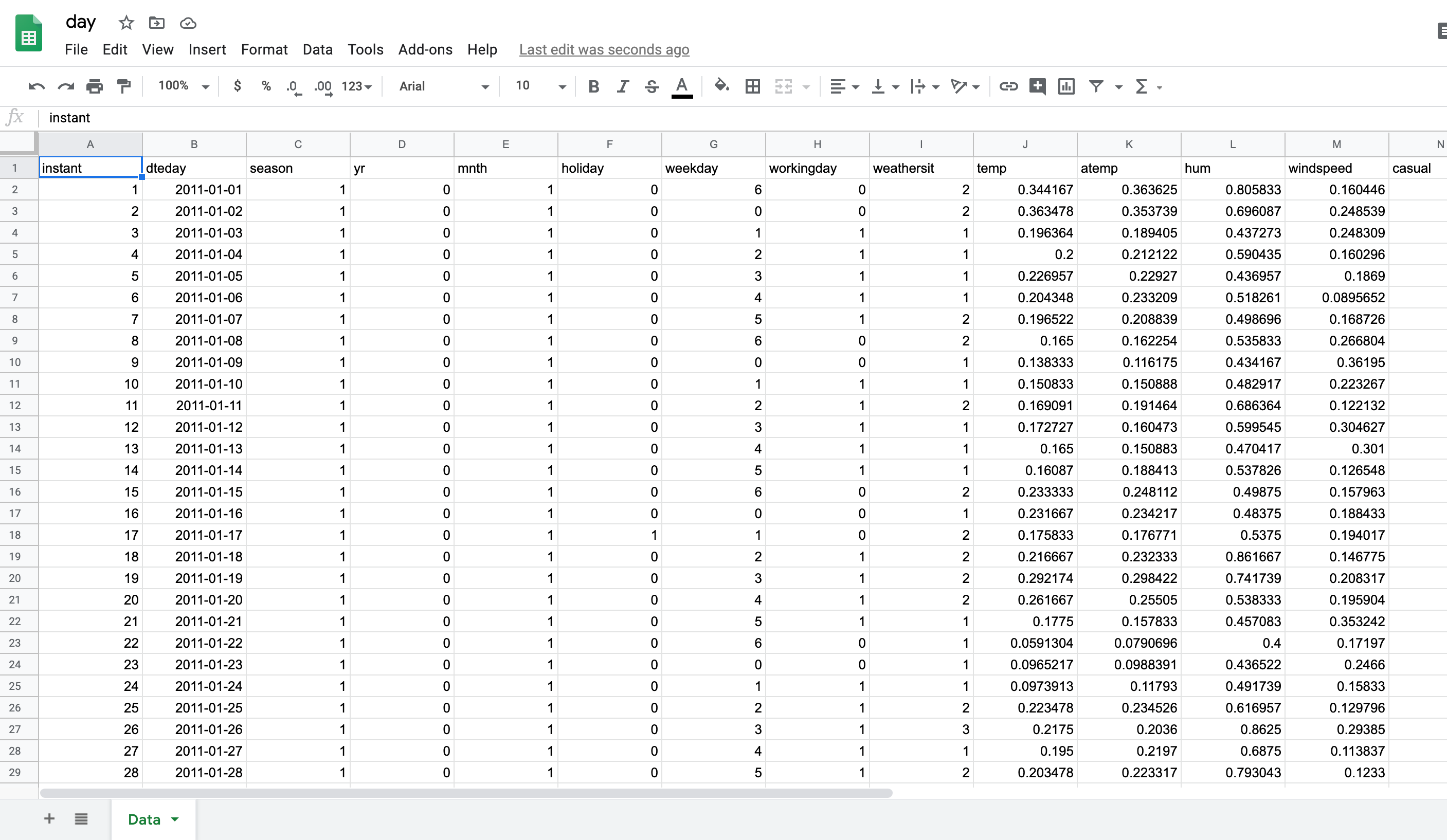Click the Last edit was seconds ago link
Image resolution: width=1447 pixels, height=840 pixels.
(604, 49)
